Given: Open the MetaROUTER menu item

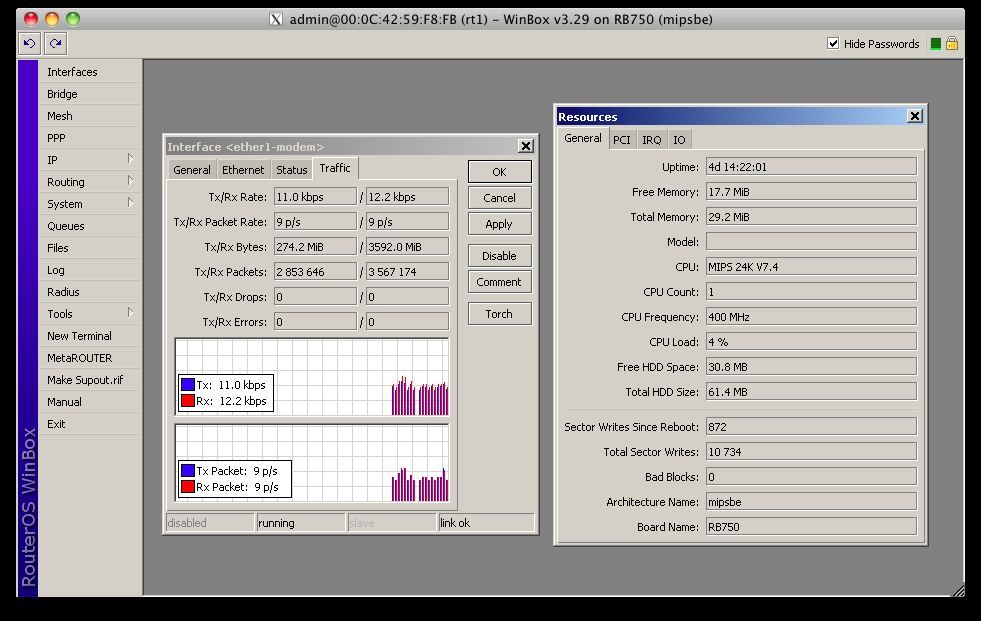Looking at the screenshot, I should (x=90, y=358).
